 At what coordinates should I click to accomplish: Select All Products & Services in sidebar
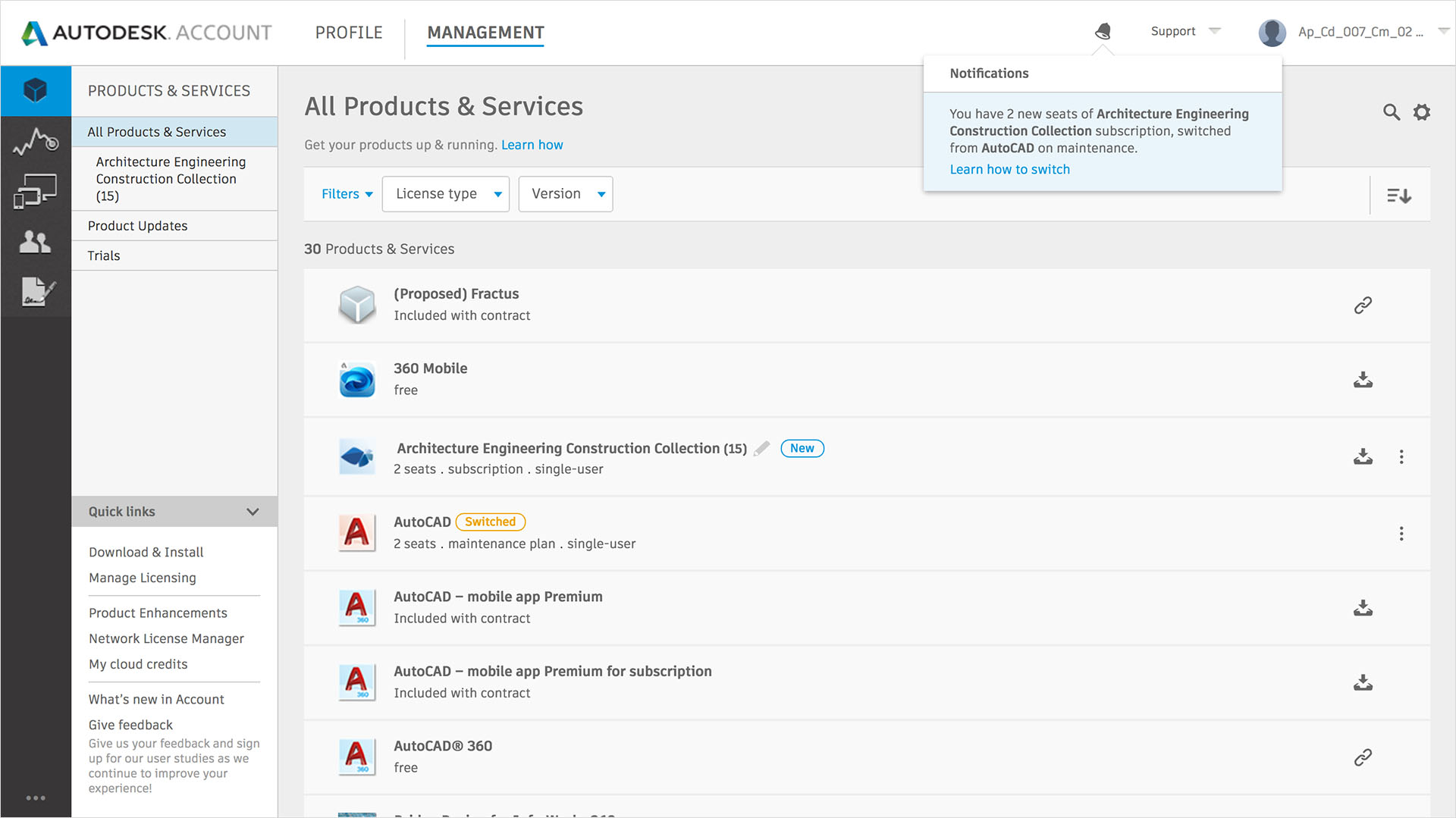pos(174,132)
